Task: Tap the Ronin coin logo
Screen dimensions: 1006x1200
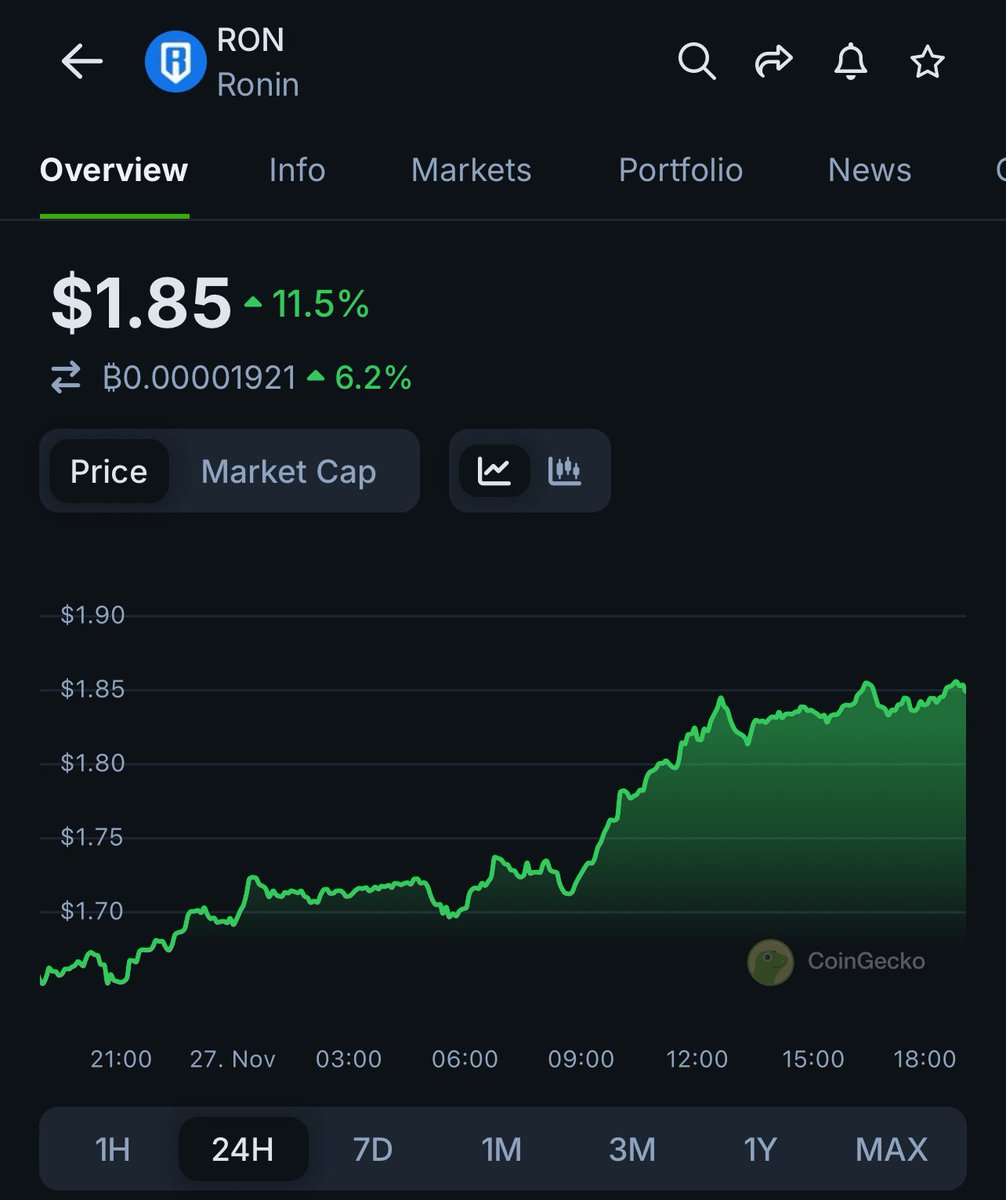Action: pos(175,62)
